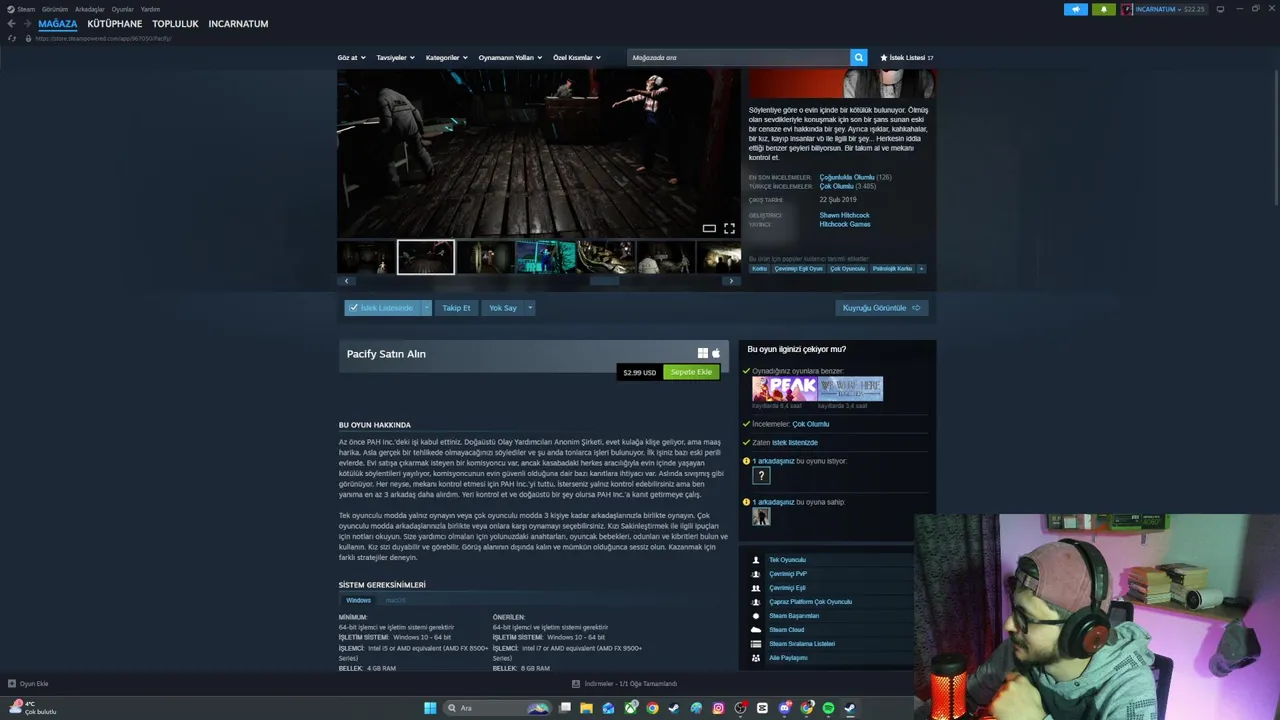Open the PEAK similar game thumbnail
The image size is (1280, 720).
[x=785, y=388]
